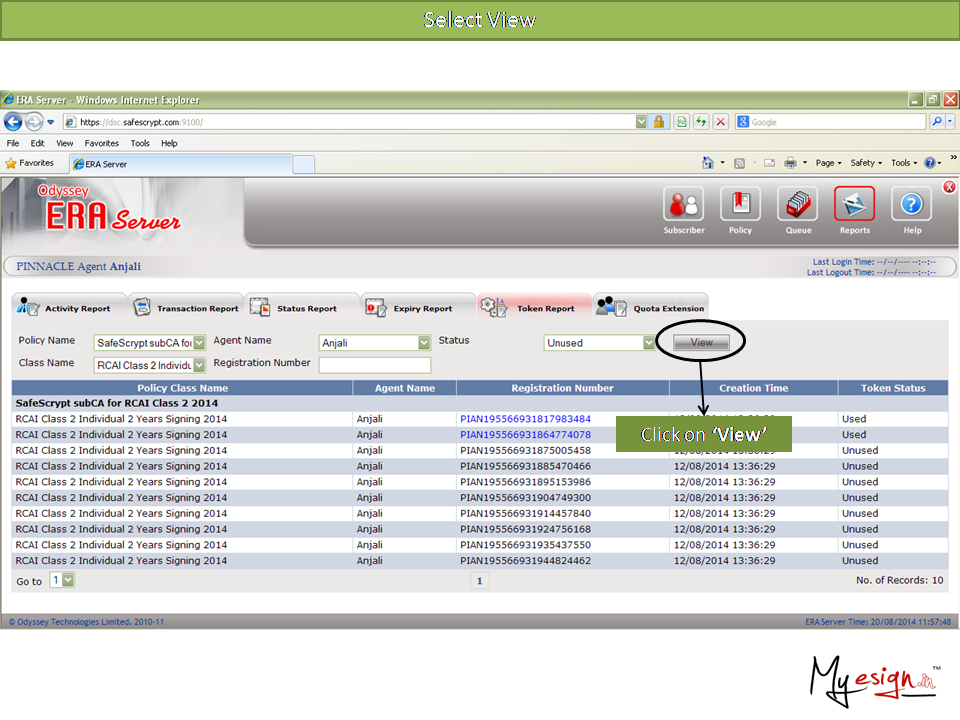Click the browser Back arrow button
Image resolution: width=960 pixels, height=720 pixels.
pos(14,122)
